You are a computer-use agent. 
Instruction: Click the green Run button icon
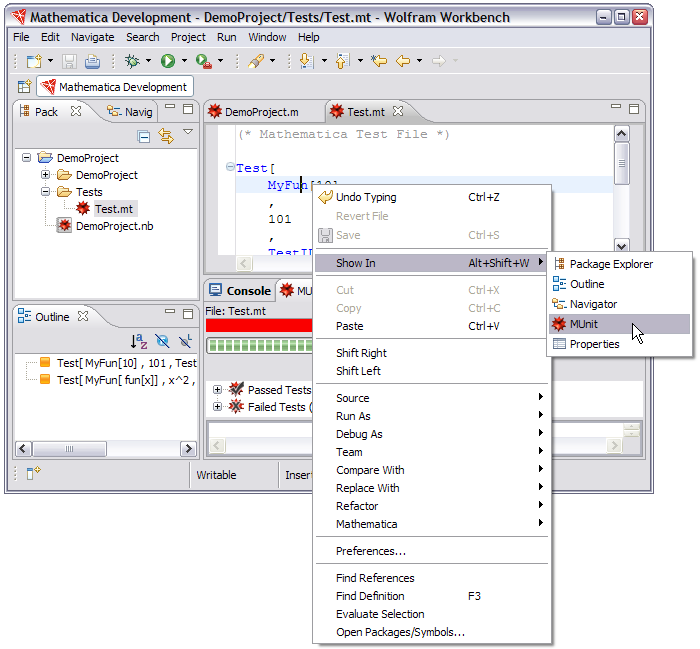tap(168, 61)
